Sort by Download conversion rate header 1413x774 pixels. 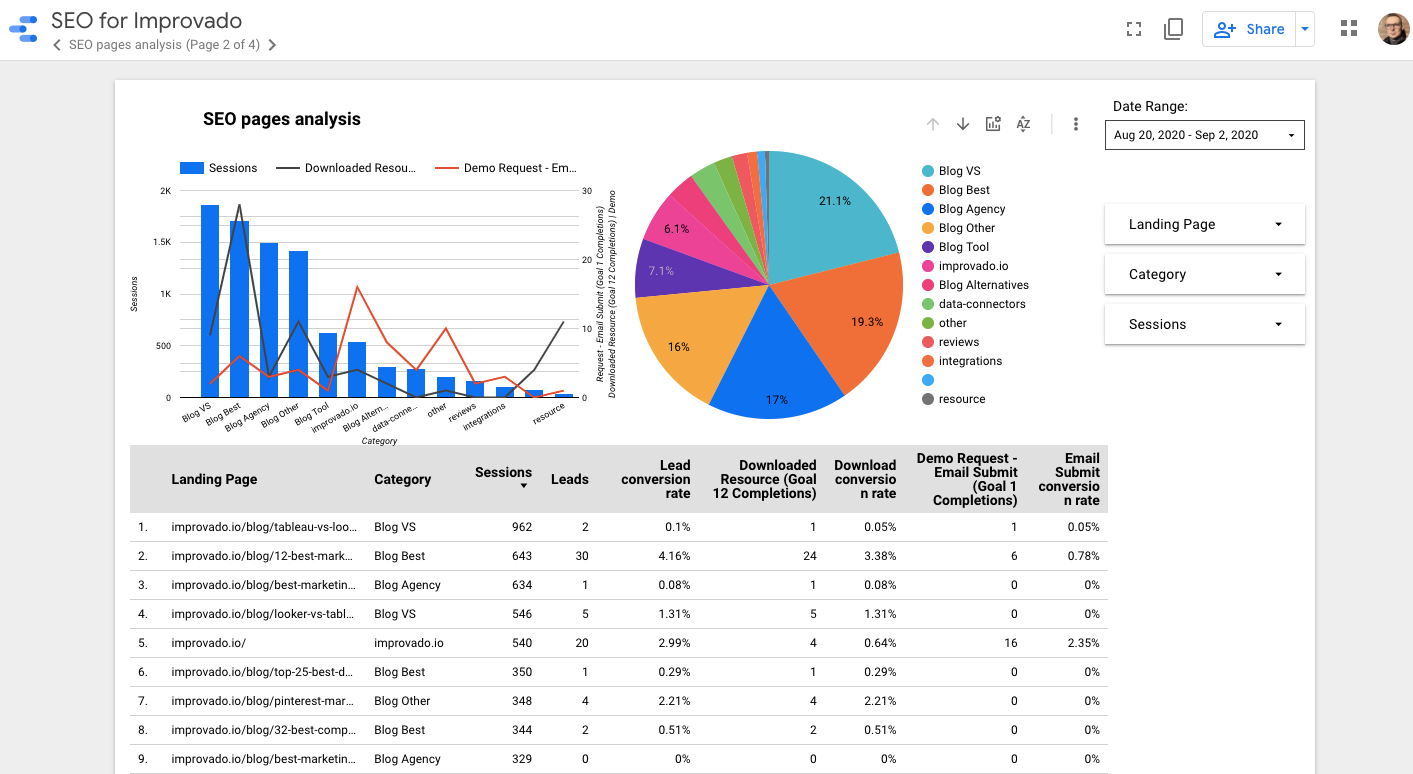[x=865, y=479]
